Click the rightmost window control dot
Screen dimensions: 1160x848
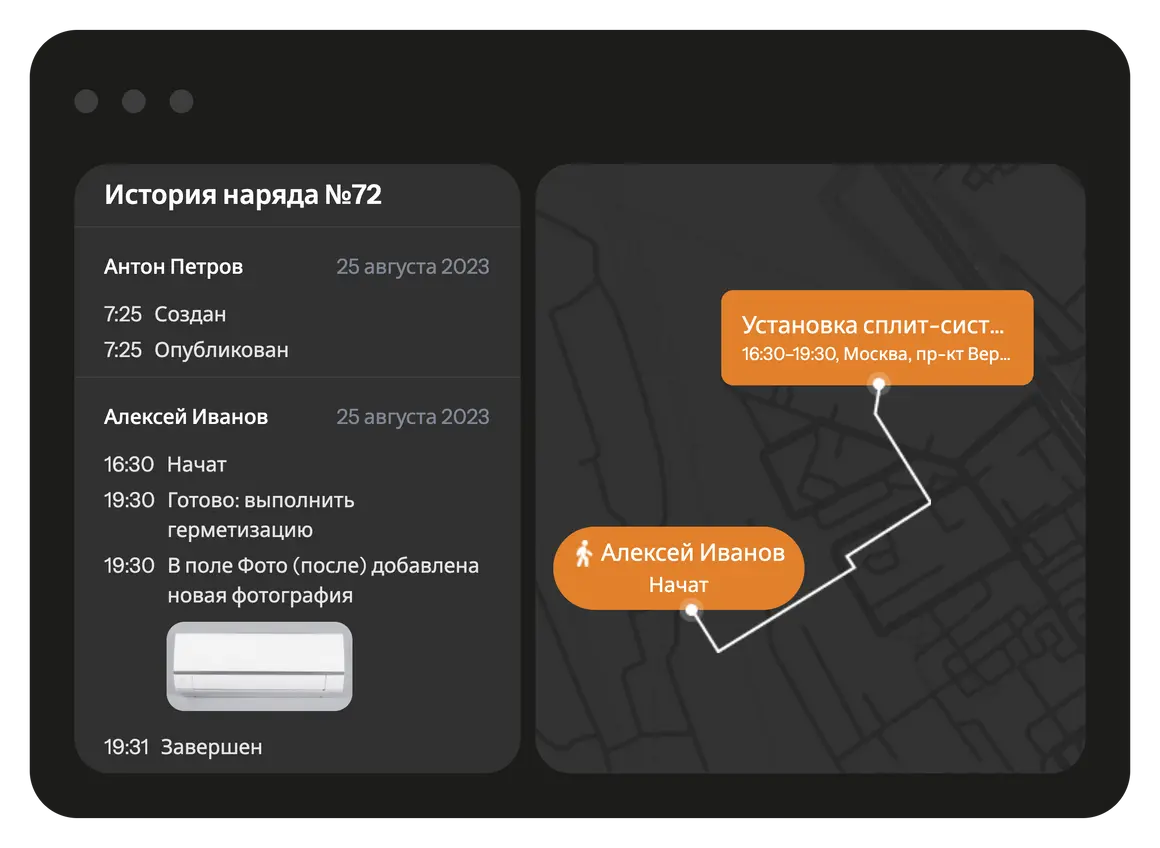click(181, 101)
